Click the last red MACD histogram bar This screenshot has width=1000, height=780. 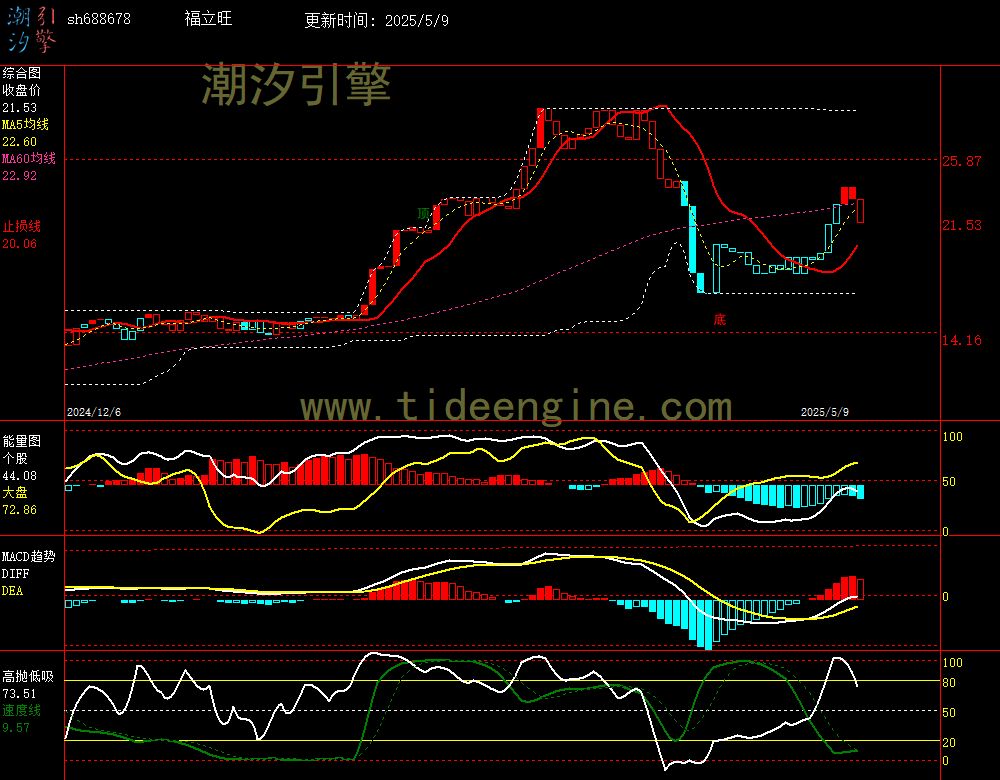click(x=860, y=589)
